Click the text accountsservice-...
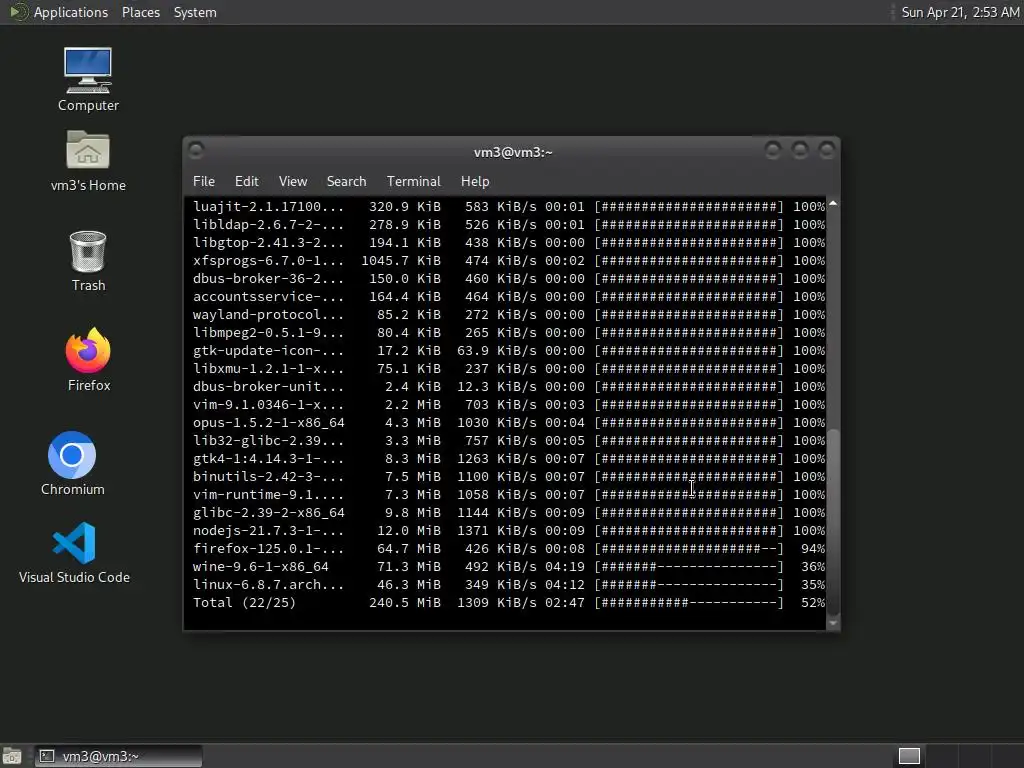 (268, 296)
